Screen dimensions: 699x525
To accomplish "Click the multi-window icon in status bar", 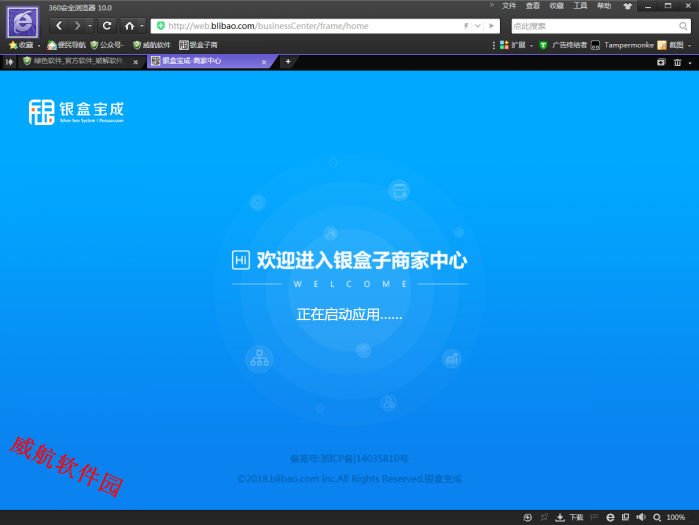I will [625, 517].
